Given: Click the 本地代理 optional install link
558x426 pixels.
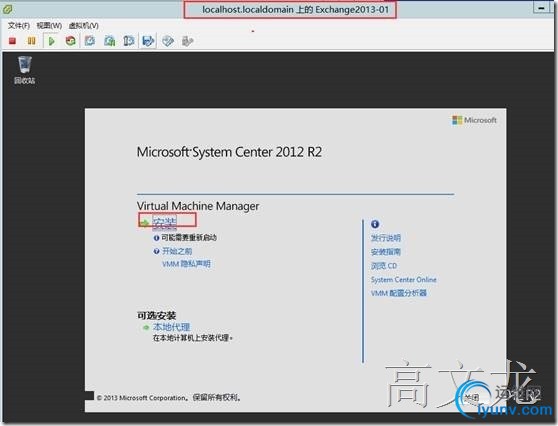Looking at the screenshot, I should click(172, 327).
